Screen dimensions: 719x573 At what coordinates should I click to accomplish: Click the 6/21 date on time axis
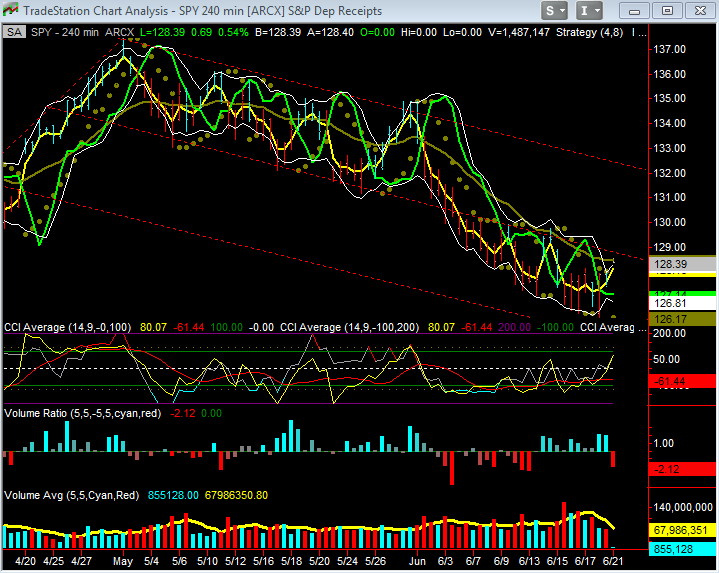pos(613,561)
